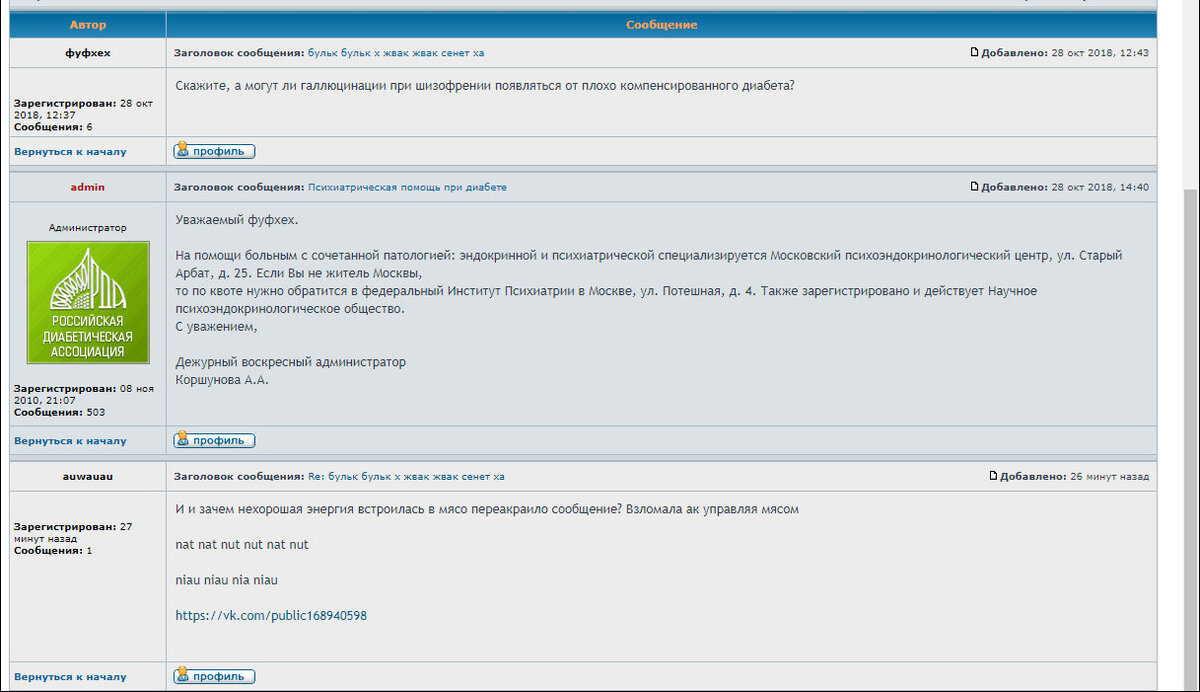
Task: Click the line 'niau niau nia niau'
Action: click(226, 580)
